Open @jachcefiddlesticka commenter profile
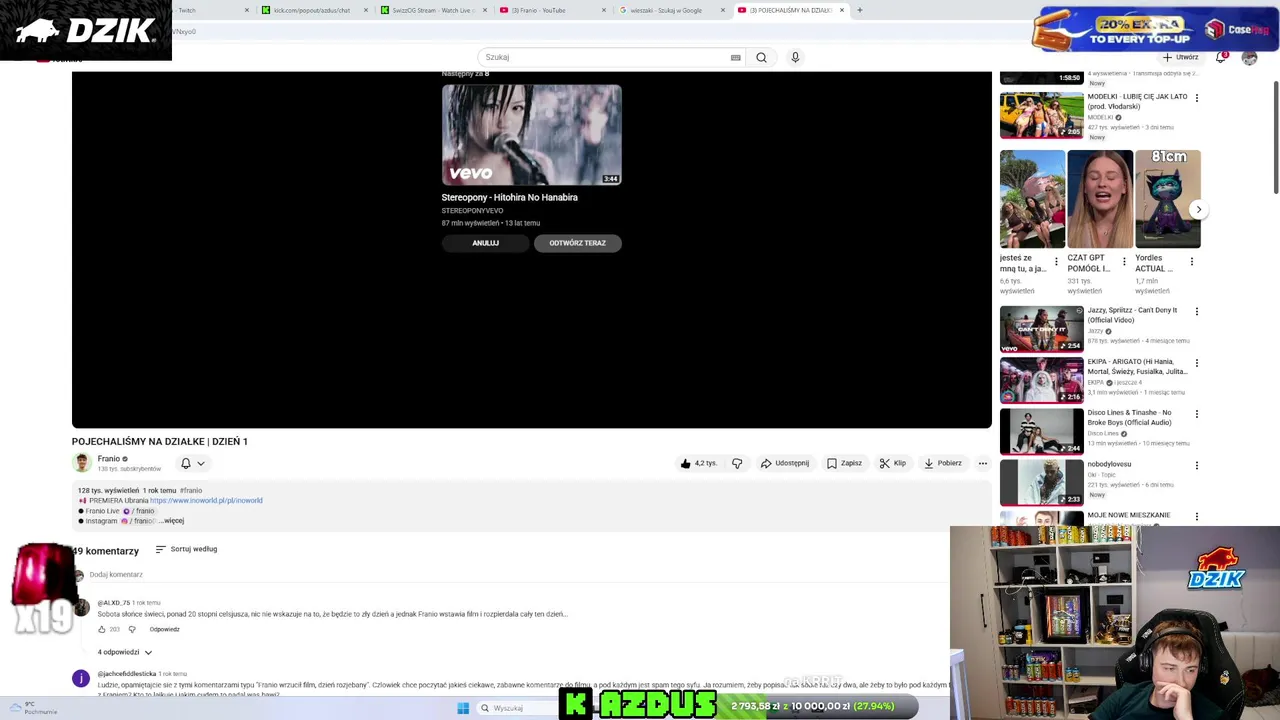This screenshot has width=1280, height=720. point(127,674)
